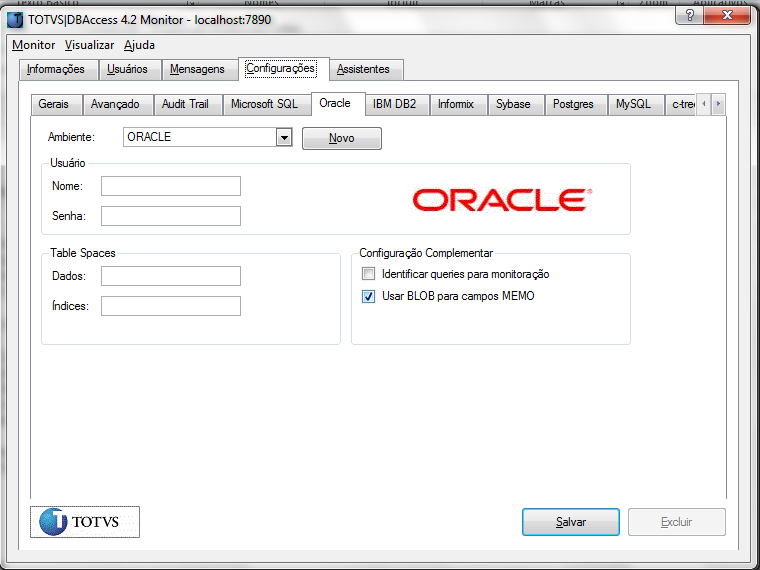The width and height of the screenshot is (760, 570).
Task: Open the Informix tab
Action: 458,104
